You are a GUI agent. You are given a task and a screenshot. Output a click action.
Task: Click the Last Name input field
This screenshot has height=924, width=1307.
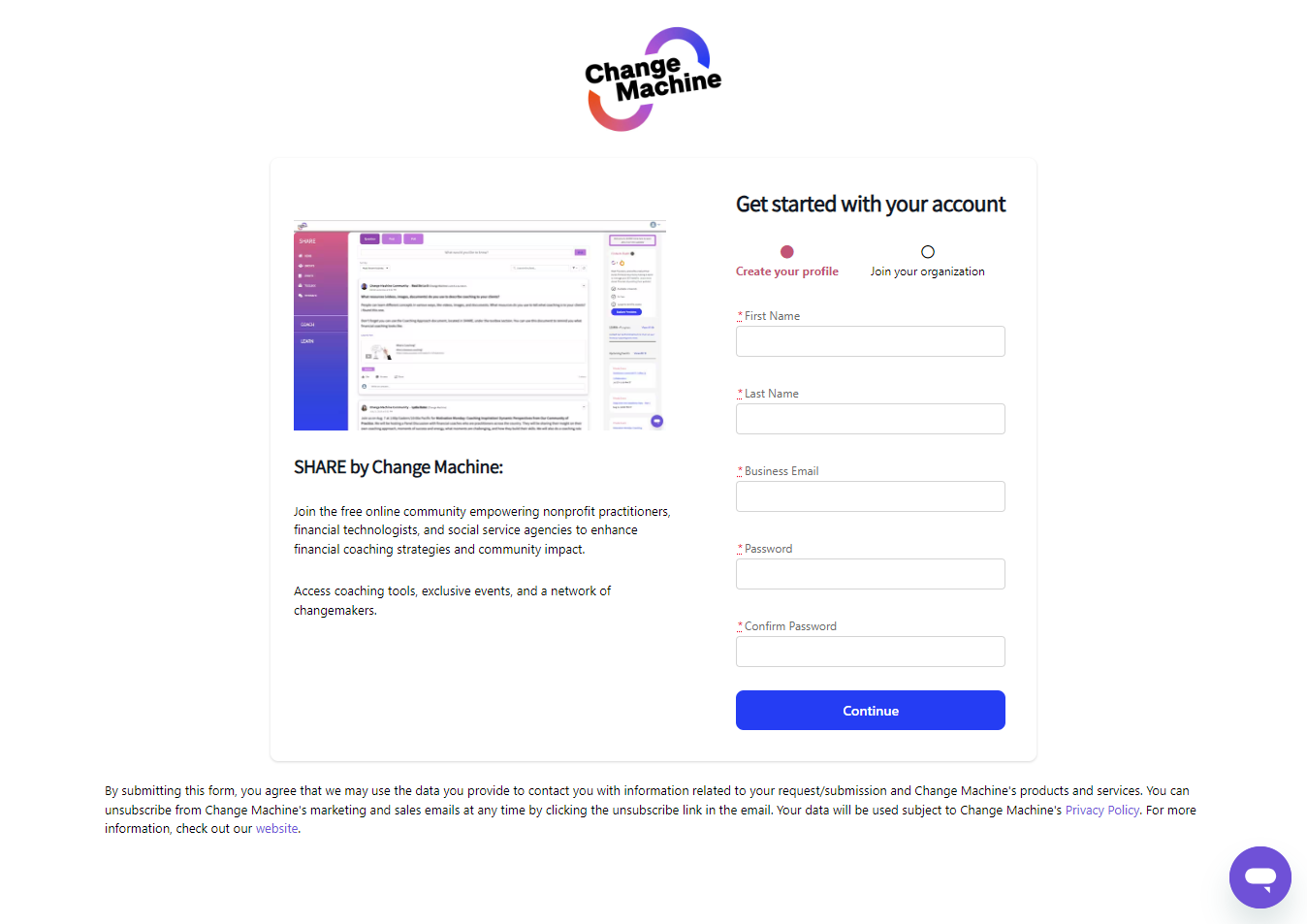pos(871,419)
